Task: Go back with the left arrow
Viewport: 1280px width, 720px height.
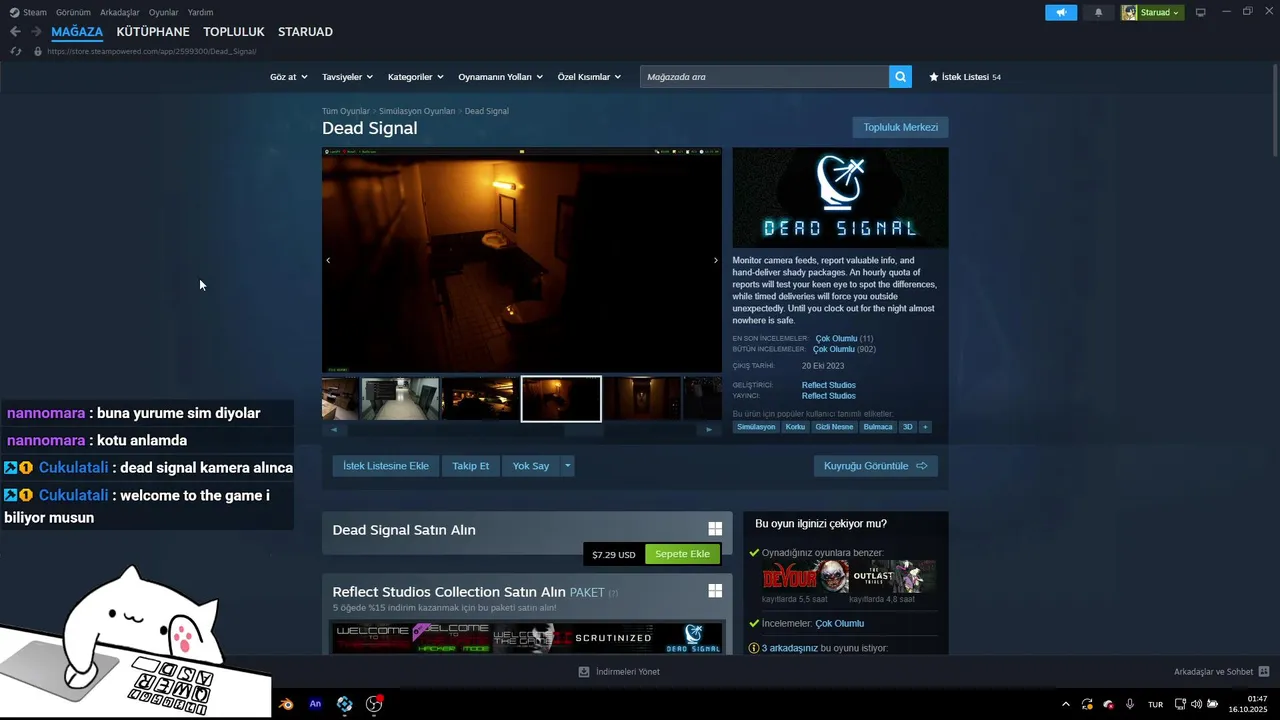Action: 15,32
